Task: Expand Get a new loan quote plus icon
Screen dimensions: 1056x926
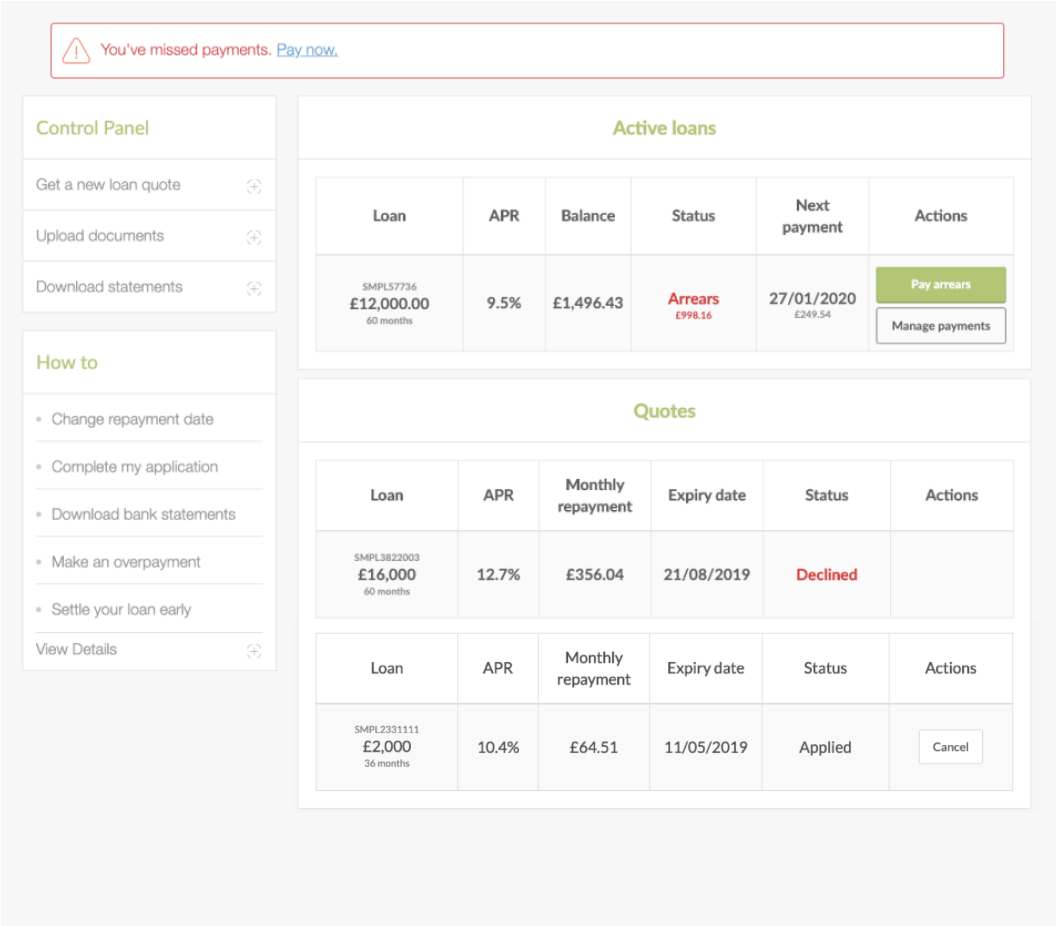Action: tap(254, 186)
